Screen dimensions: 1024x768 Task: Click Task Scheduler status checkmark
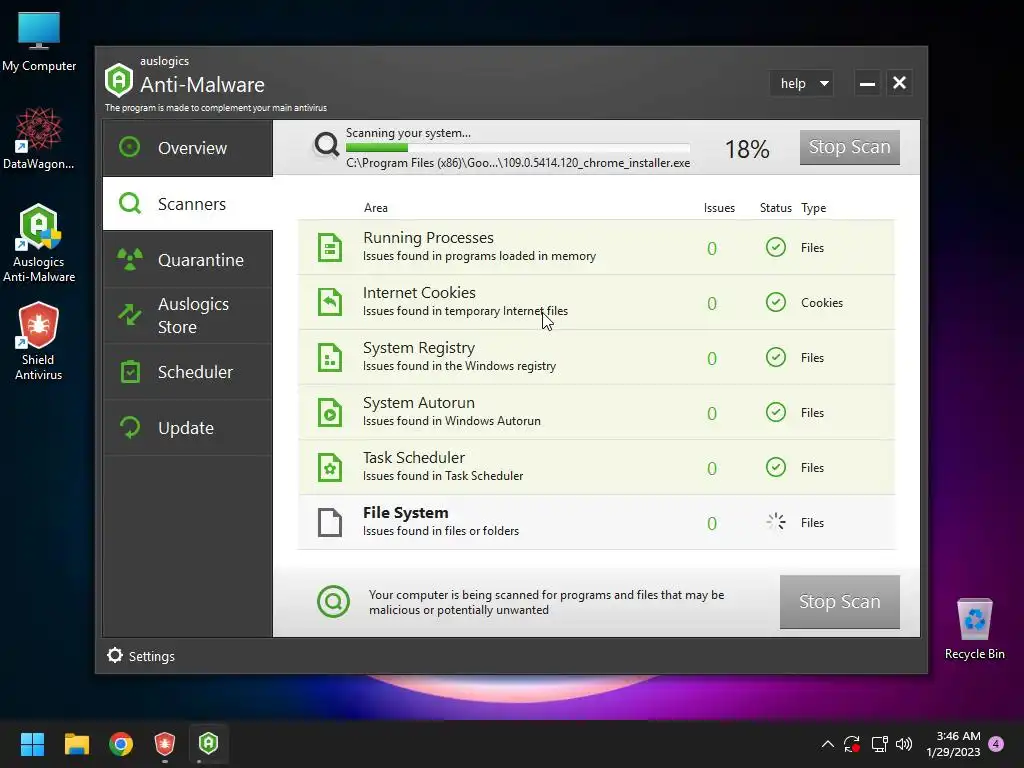(776, 466)
